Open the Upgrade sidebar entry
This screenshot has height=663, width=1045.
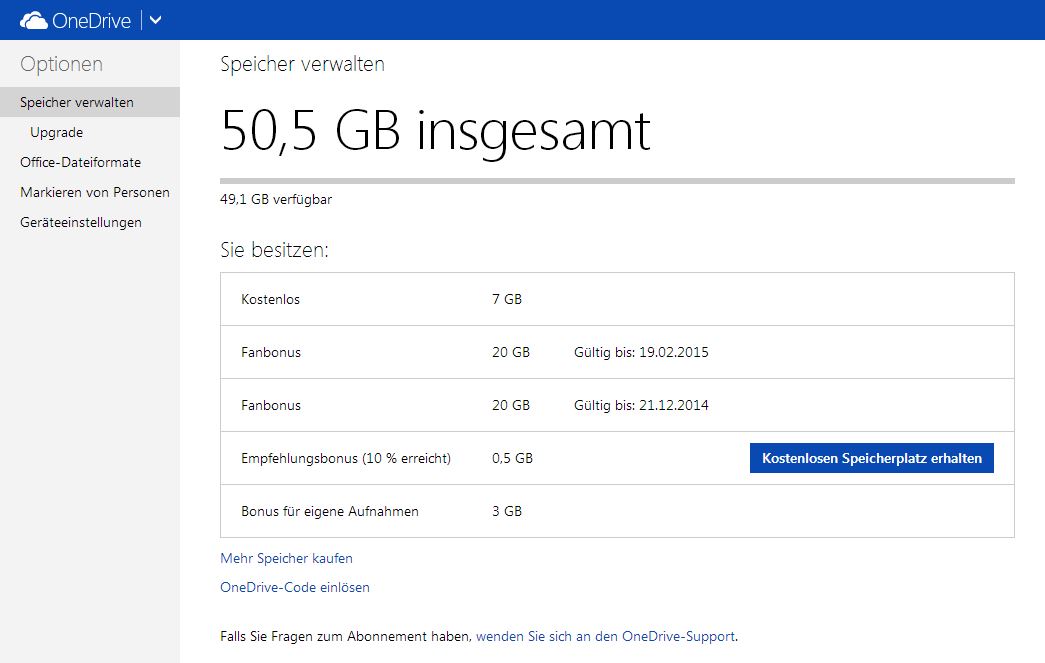click(56, 132)
